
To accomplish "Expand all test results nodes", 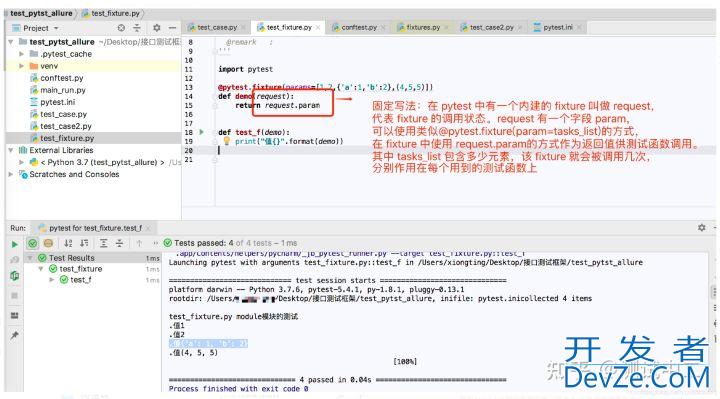I will pos(104,243).
